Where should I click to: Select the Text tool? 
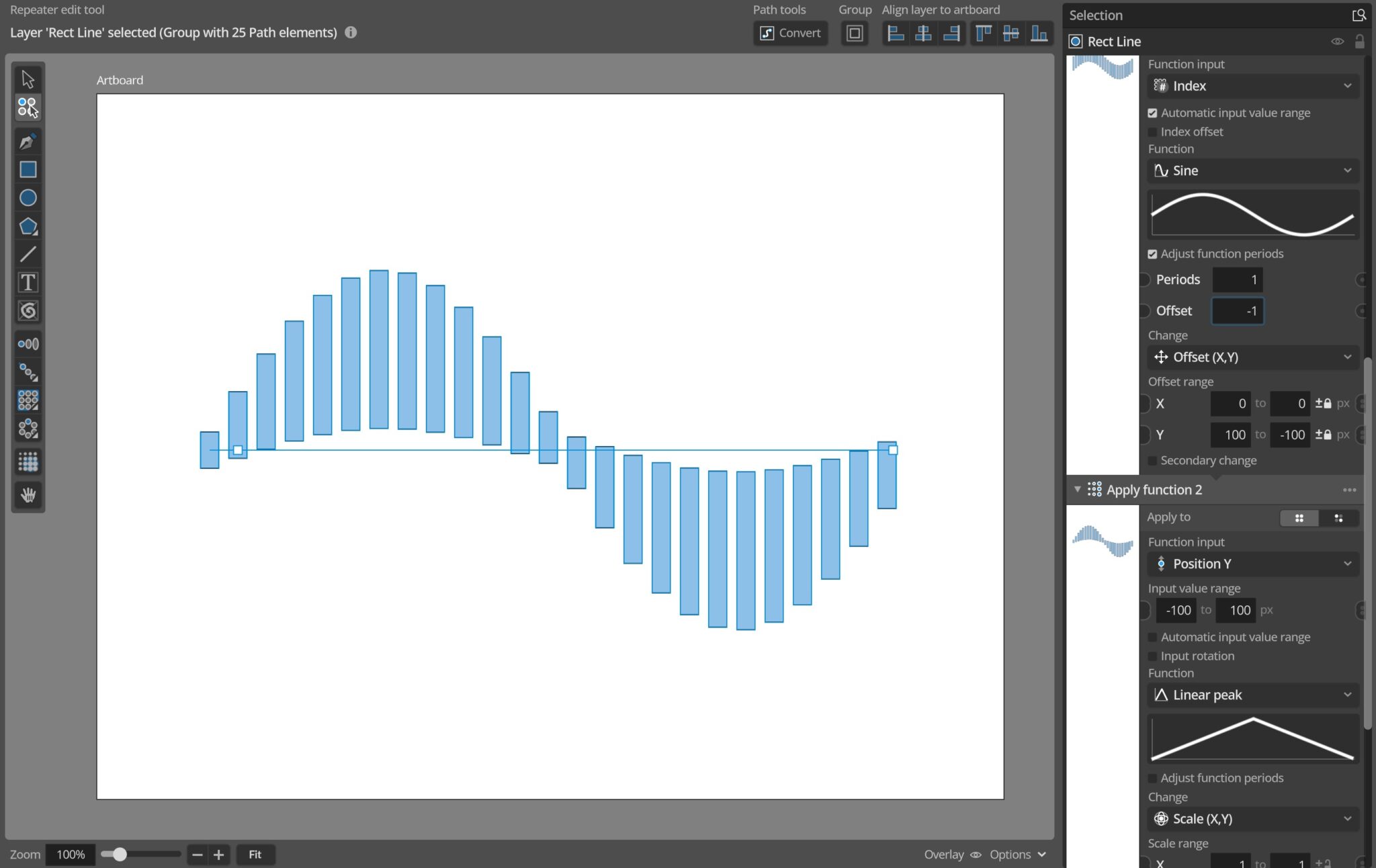tap(28, 283)
